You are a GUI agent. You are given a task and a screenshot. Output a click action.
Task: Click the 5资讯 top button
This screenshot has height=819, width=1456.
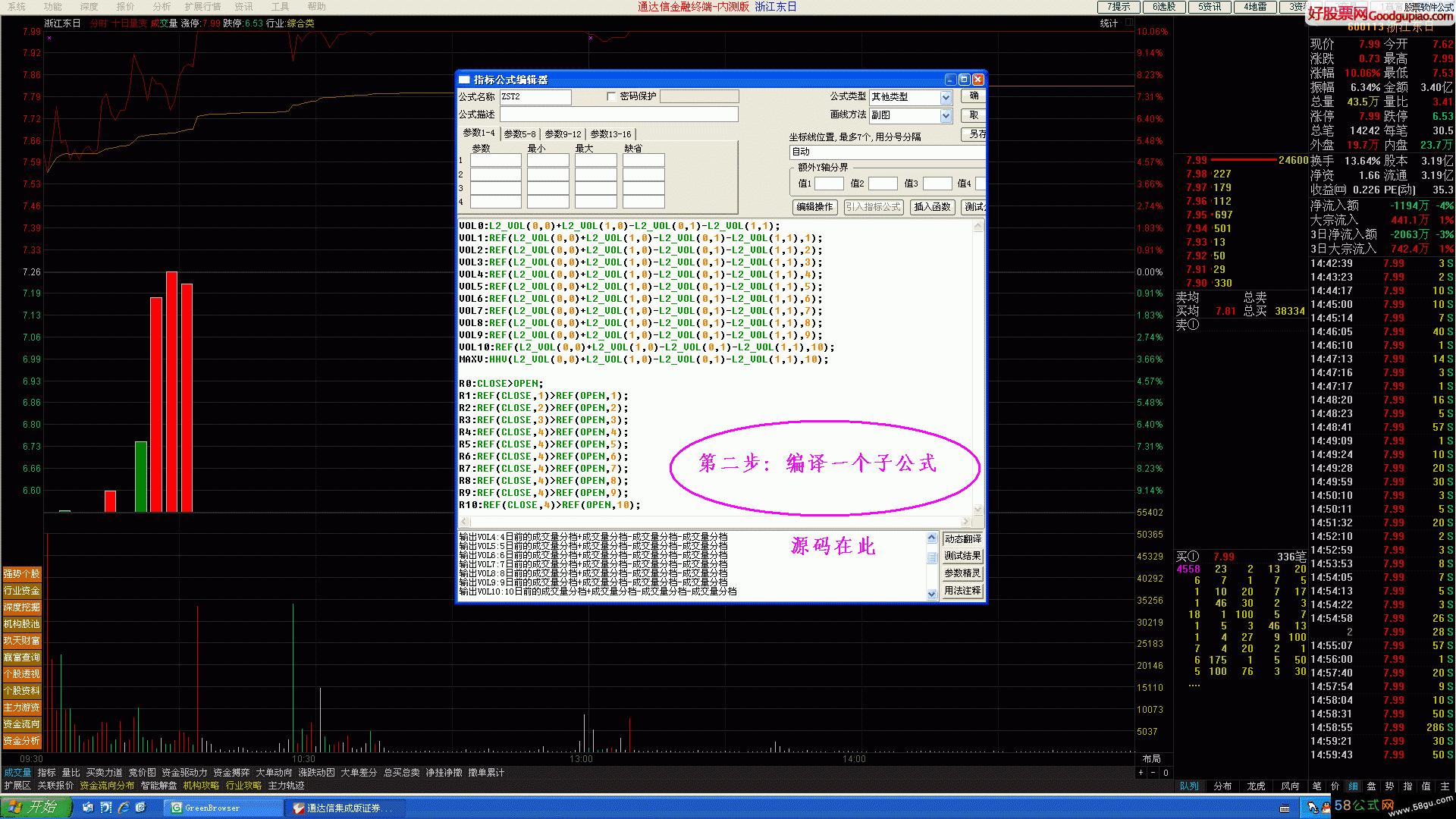click(x=1210, y=7)
